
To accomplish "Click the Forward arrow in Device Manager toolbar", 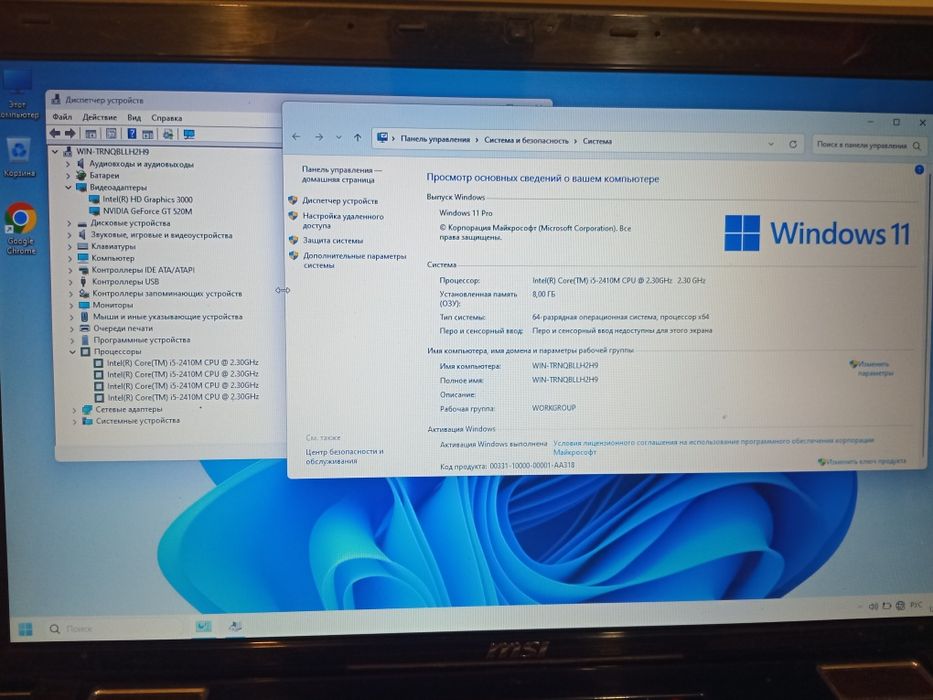I will 70,133.
